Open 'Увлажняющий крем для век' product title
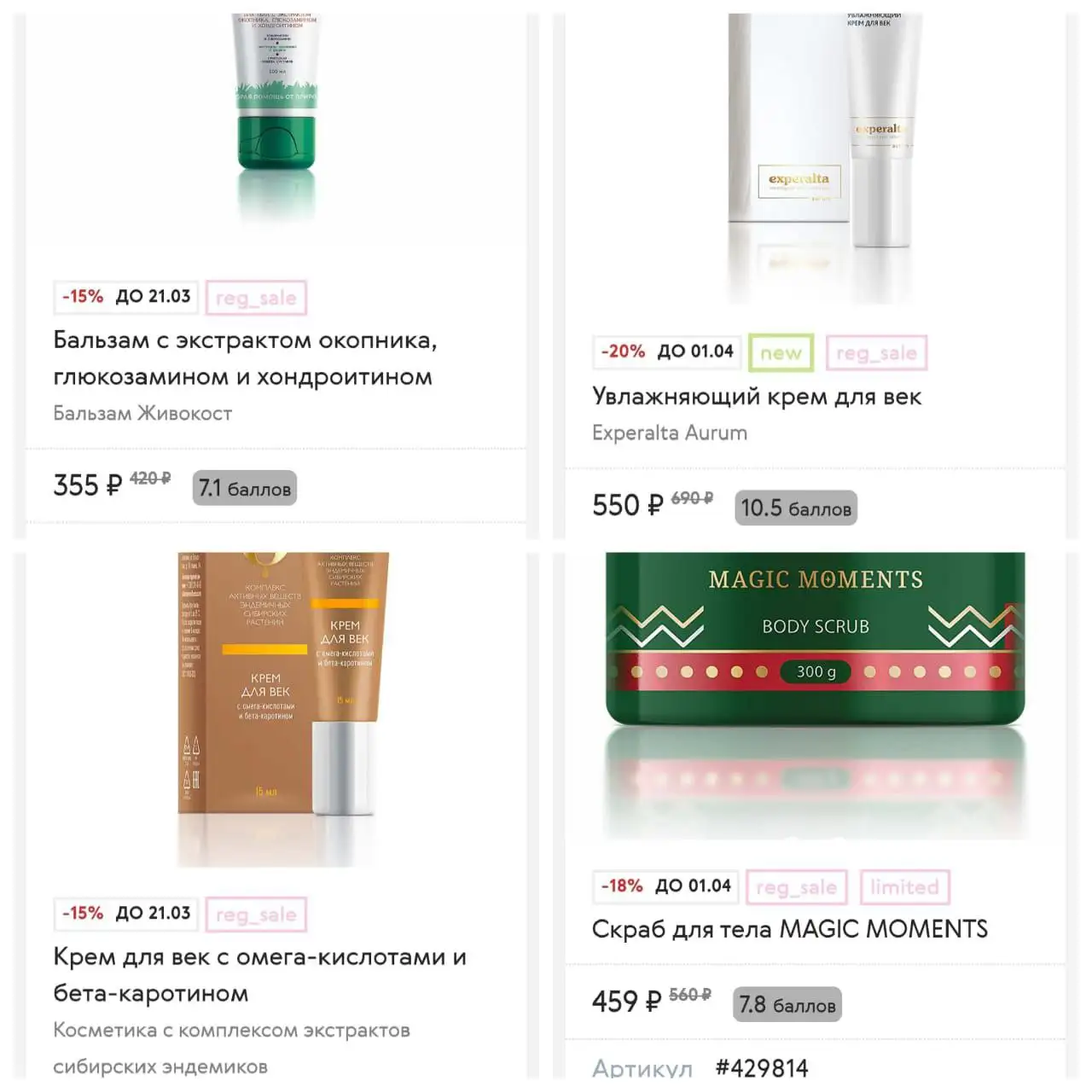 point(757,397)
